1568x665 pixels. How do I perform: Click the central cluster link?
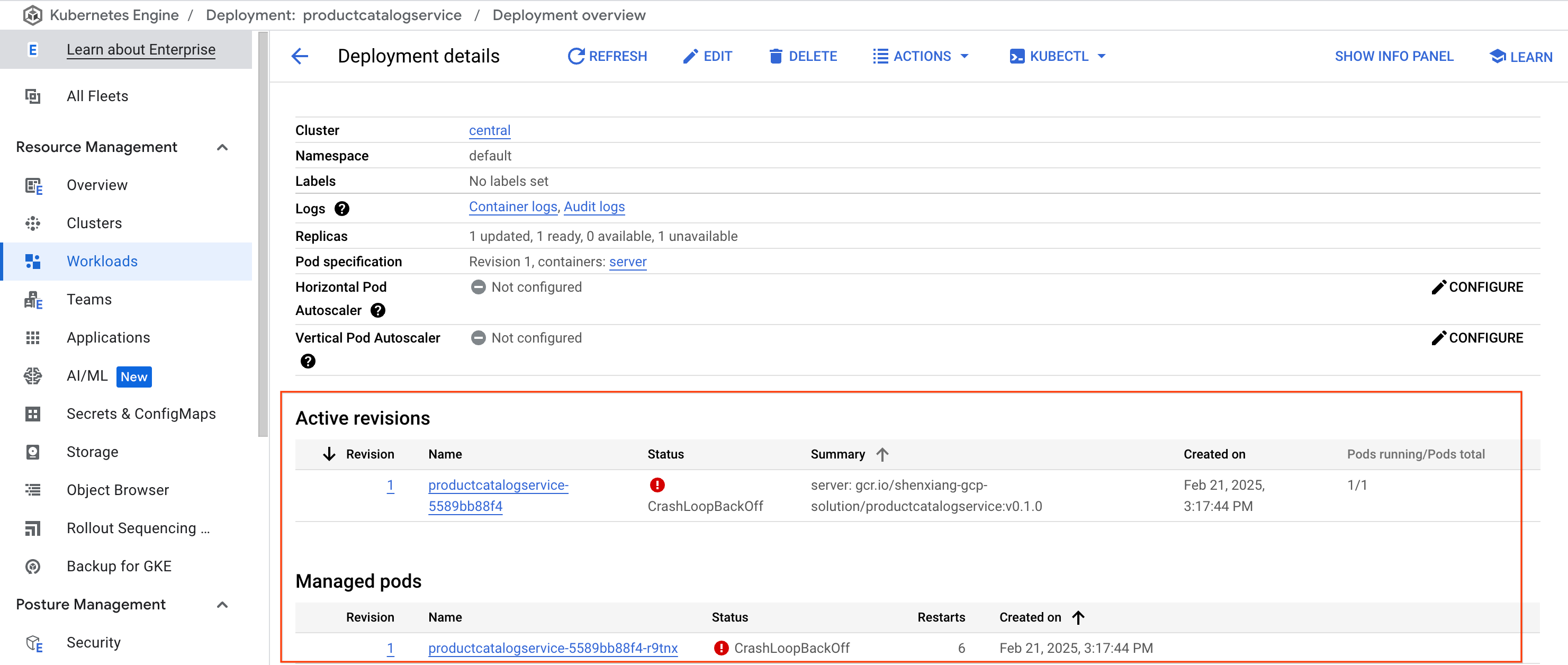coord(489,130)
